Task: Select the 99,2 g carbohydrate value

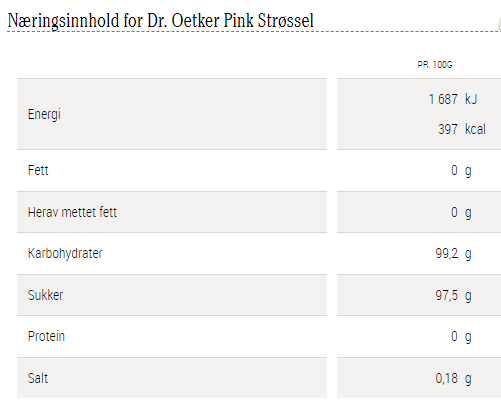Action: coord(453,254)
